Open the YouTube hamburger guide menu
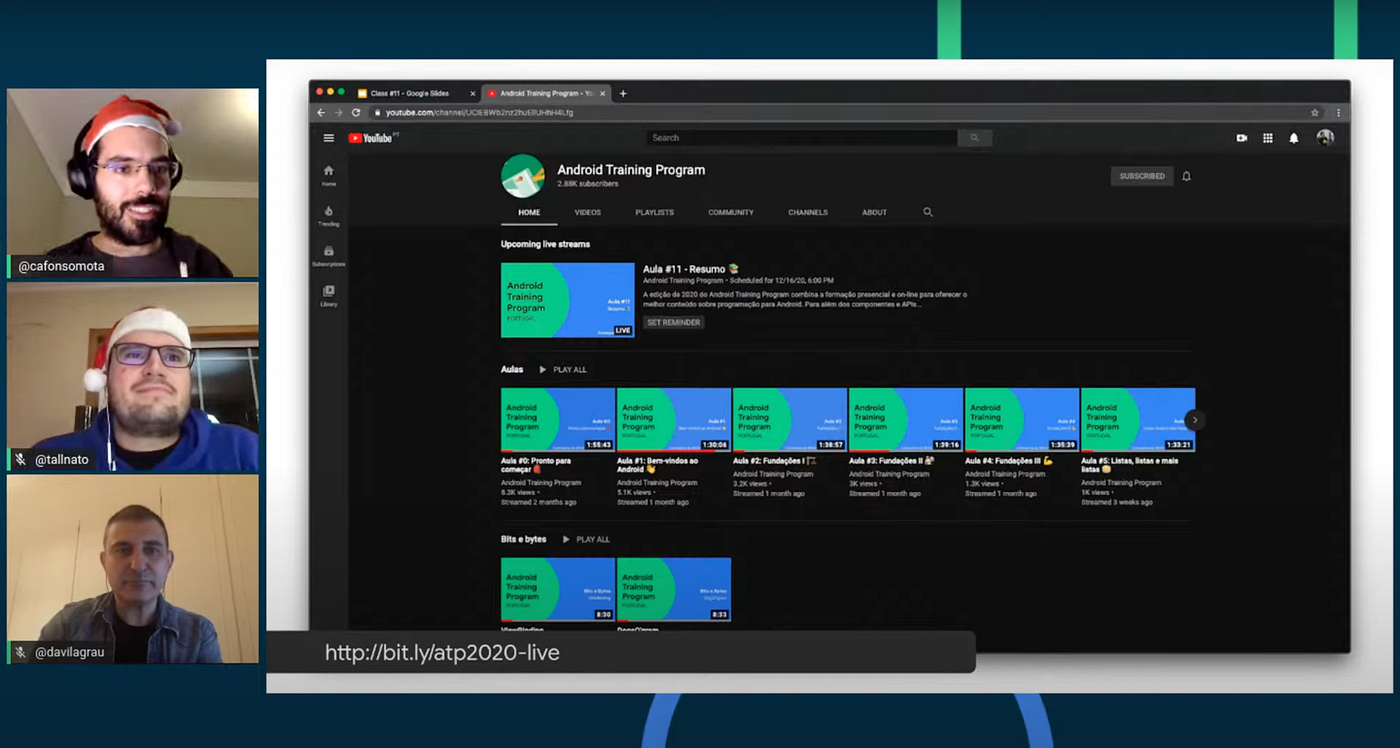Screen dimensions: 1400x748 (x=328, y=138)
